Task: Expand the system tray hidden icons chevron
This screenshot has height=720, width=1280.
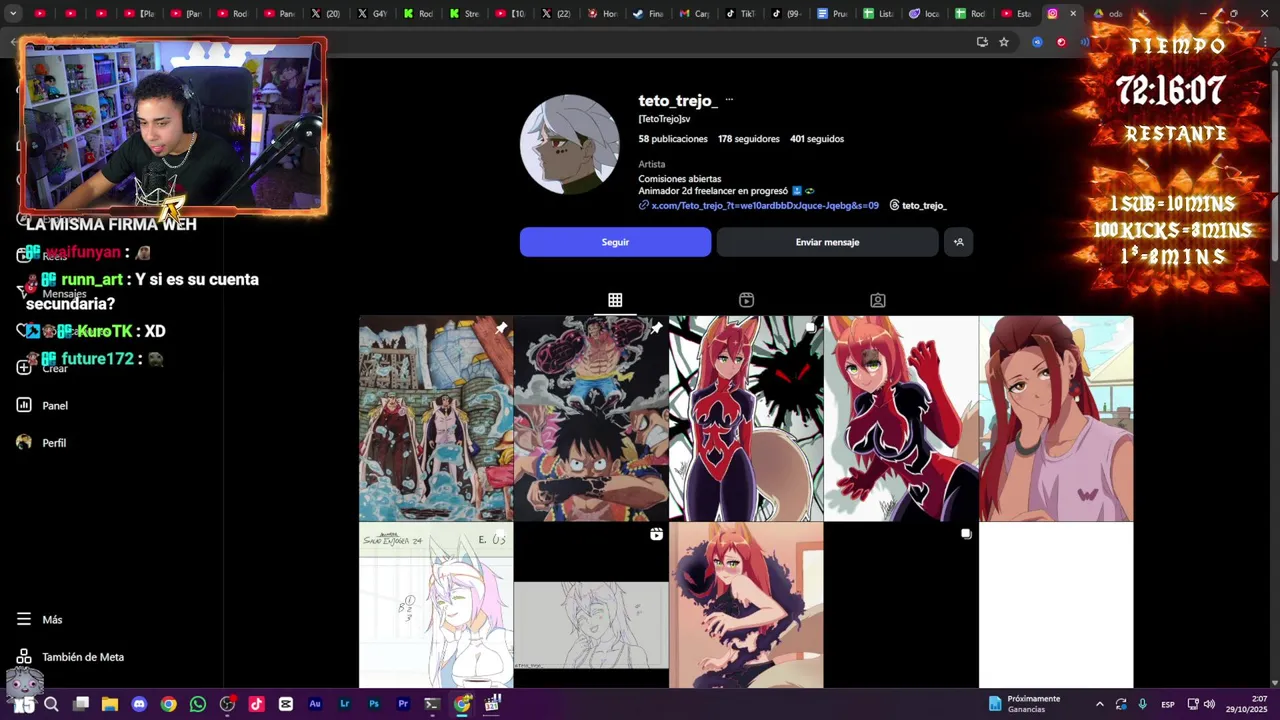Action: (x=1099, y=704)
